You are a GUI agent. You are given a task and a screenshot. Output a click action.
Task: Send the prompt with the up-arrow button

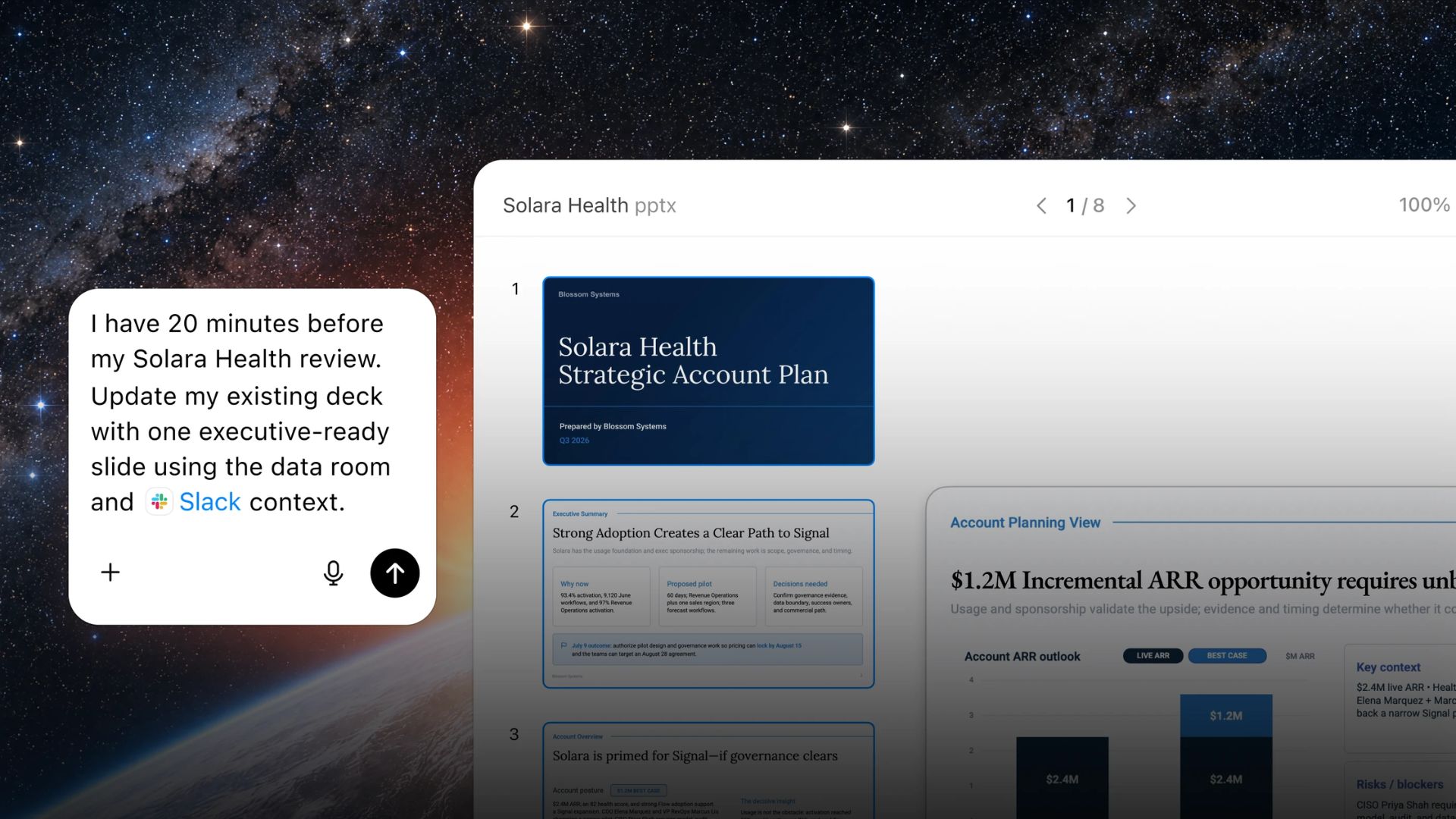394,573
